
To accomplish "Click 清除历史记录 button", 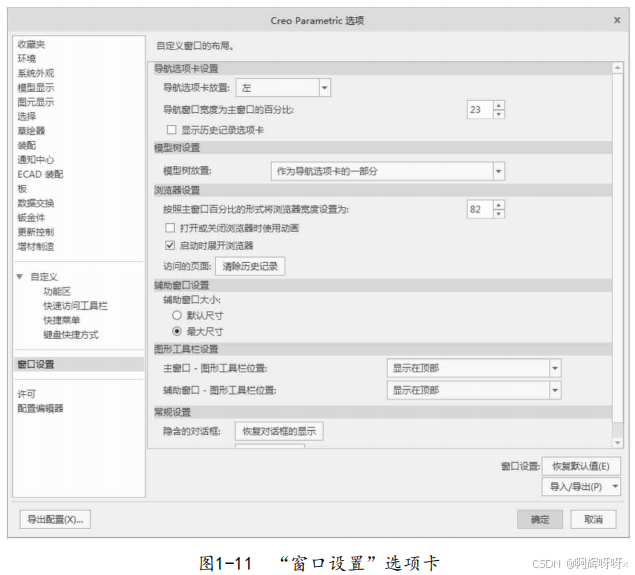I will click(x=250, y=266).
